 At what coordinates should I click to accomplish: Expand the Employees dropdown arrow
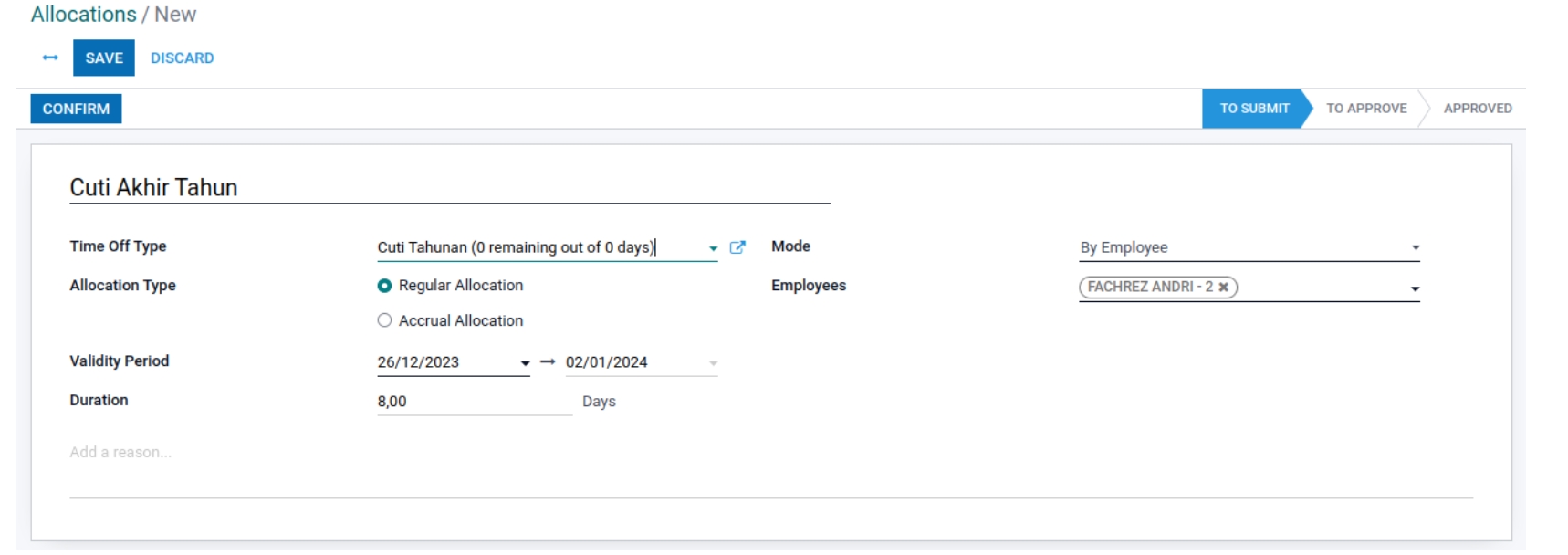[x=1415, y=288]
